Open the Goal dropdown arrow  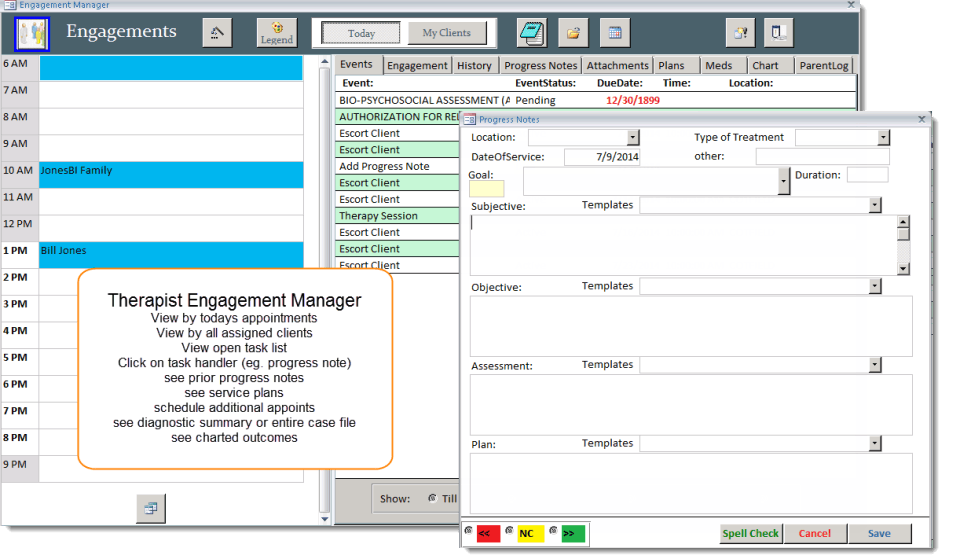[x=784, y=181]
